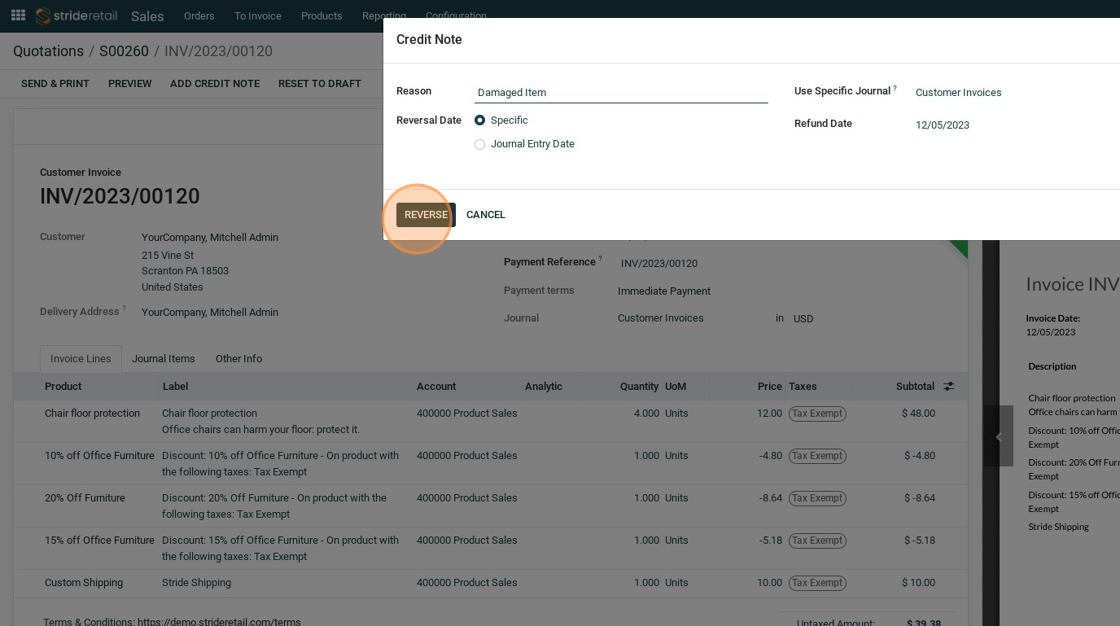The height and width of the screenshot is (626, 1120).
Task: Click the $ 48.00 subtotal value
Action: click(x=918, y=413)
